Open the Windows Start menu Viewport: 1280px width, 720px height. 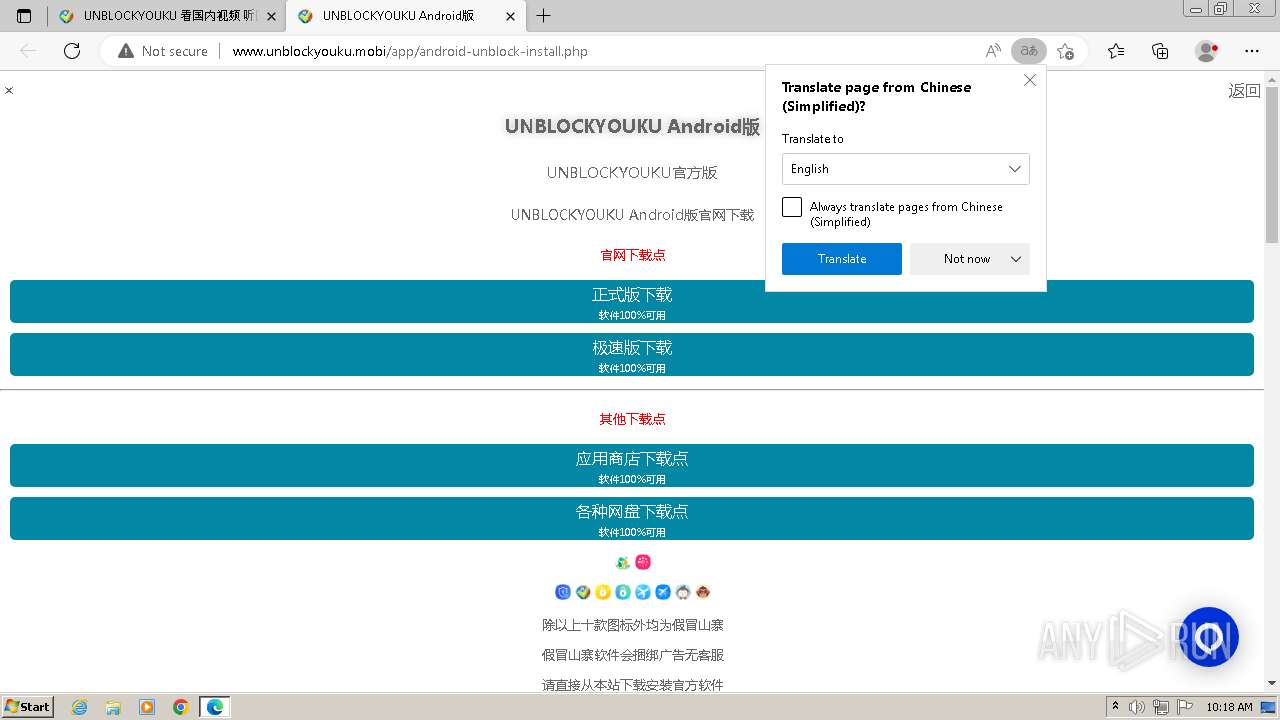[28, 706]
